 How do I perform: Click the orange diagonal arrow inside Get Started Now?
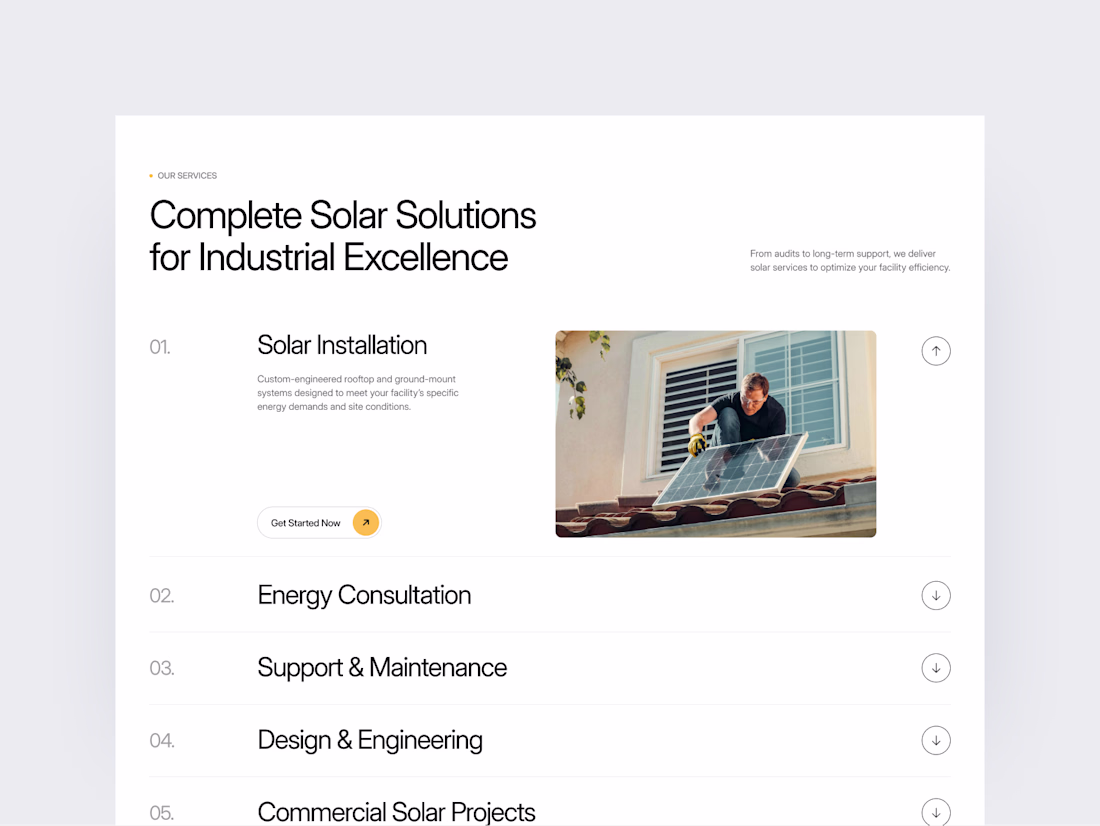(x=365, y=522)
